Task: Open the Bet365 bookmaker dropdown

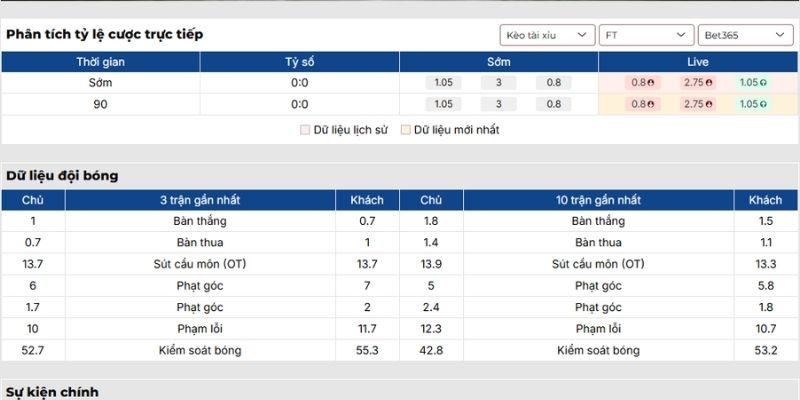Action: [745, 35]
